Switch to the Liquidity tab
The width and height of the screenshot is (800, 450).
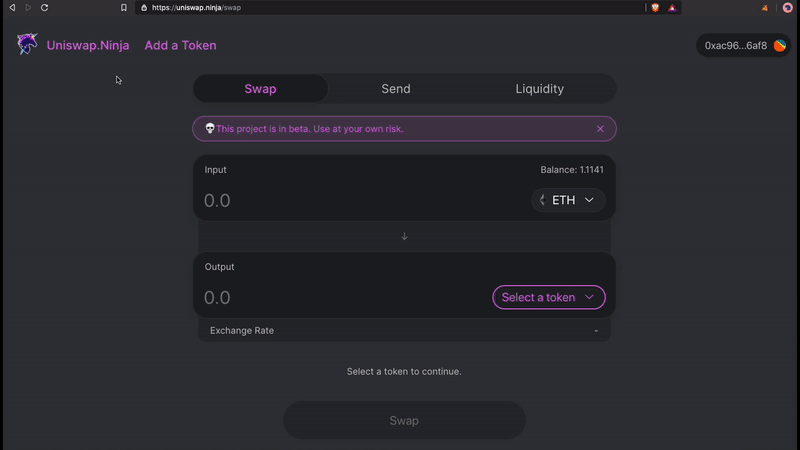[539, 89]
